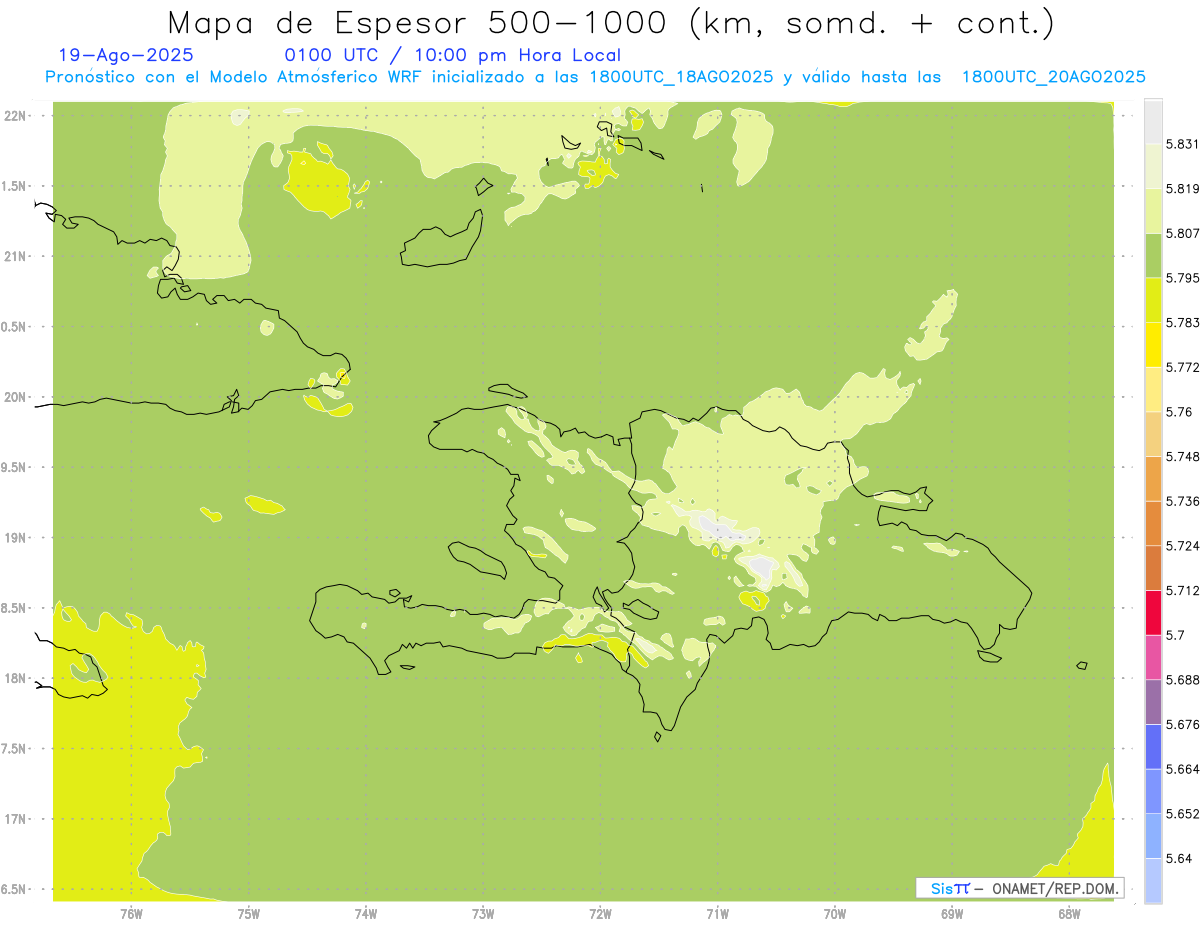
Task: Click the 'Pronóstico con el Modelo Atmosférico WRF' line
Action: pyautogui.click(x=595, y=77)
